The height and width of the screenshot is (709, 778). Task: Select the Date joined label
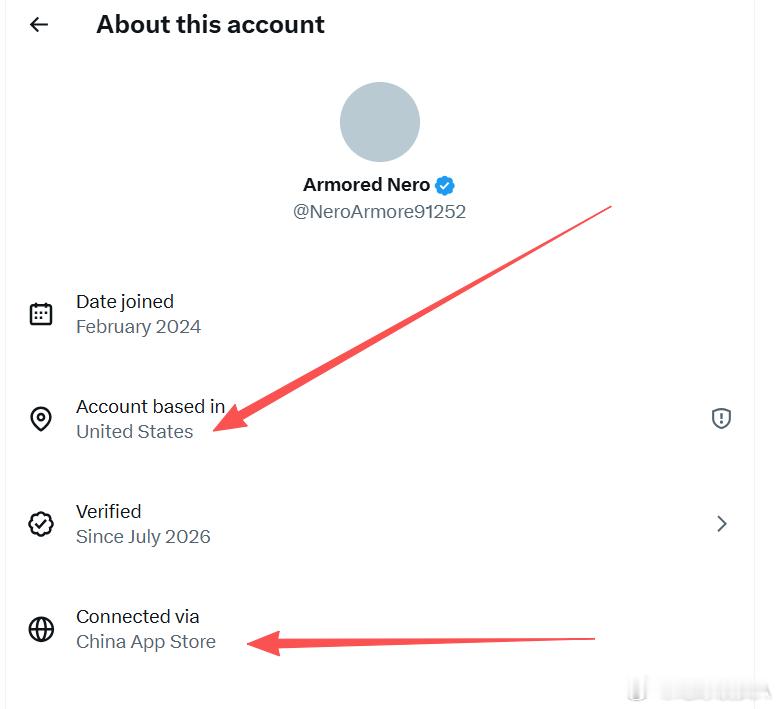(x=125, y=302)
